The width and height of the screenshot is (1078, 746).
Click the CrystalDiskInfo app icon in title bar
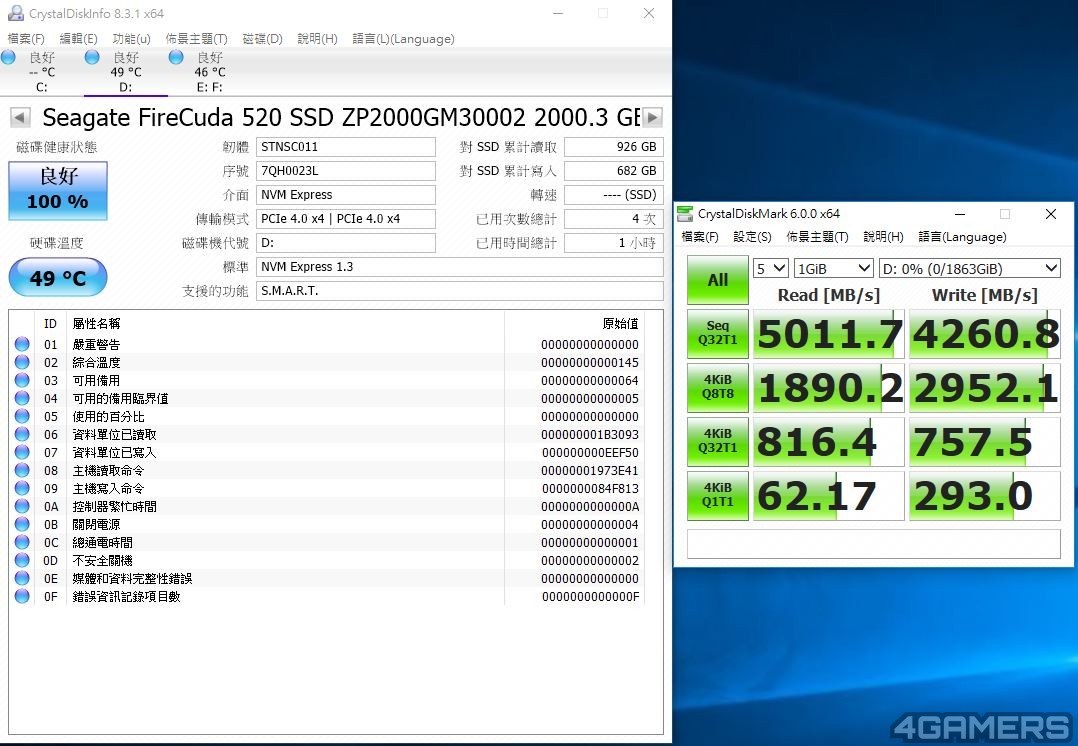[x=15, y=13]
